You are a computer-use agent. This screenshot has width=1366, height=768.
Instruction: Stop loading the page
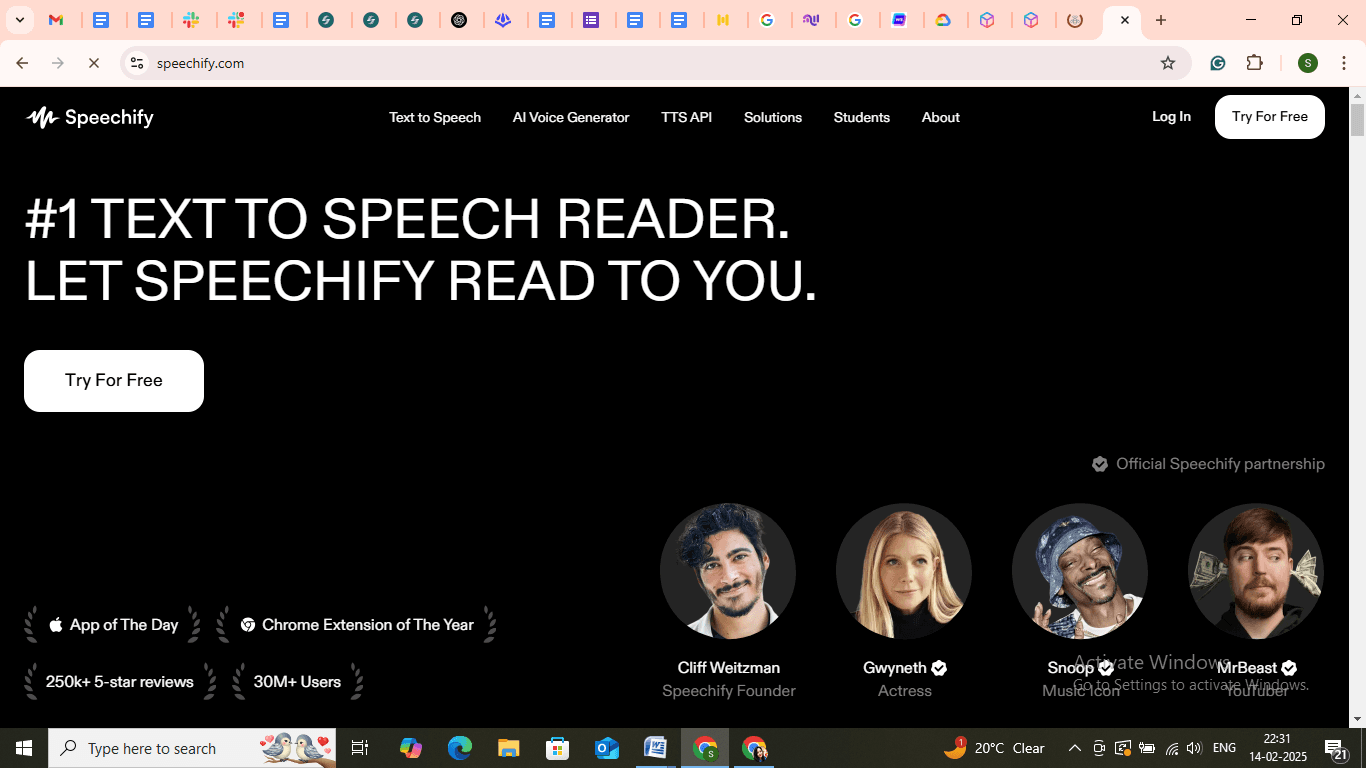(94, 63)
